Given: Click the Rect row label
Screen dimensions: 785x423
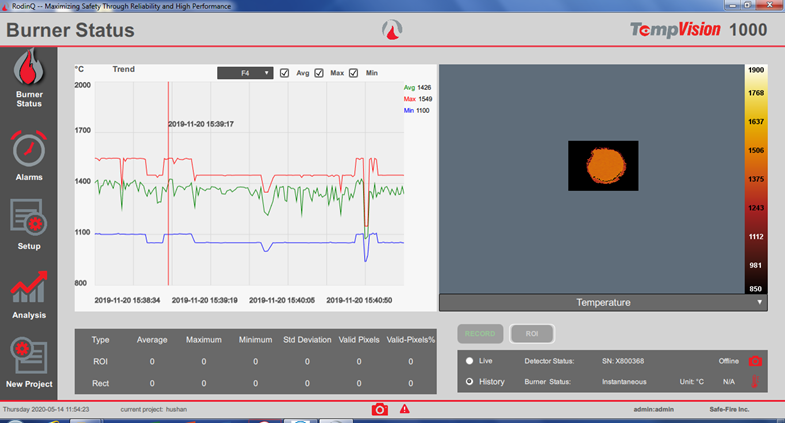Looking at the screenshot, I should (100, 383).
